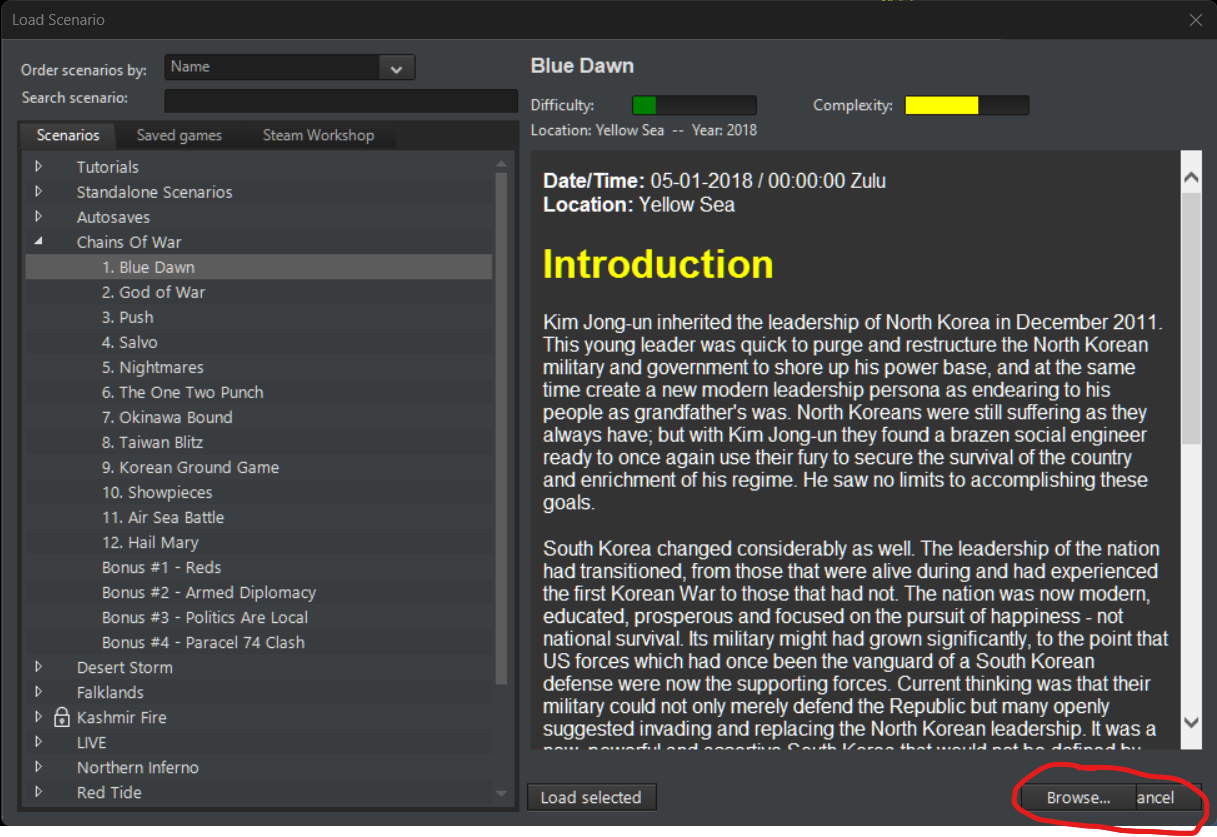This screenshot has height=837, width=1217.
Task: Select Bonus #4 - Paracel 74 Clash scenario
Action: point(258,642)
